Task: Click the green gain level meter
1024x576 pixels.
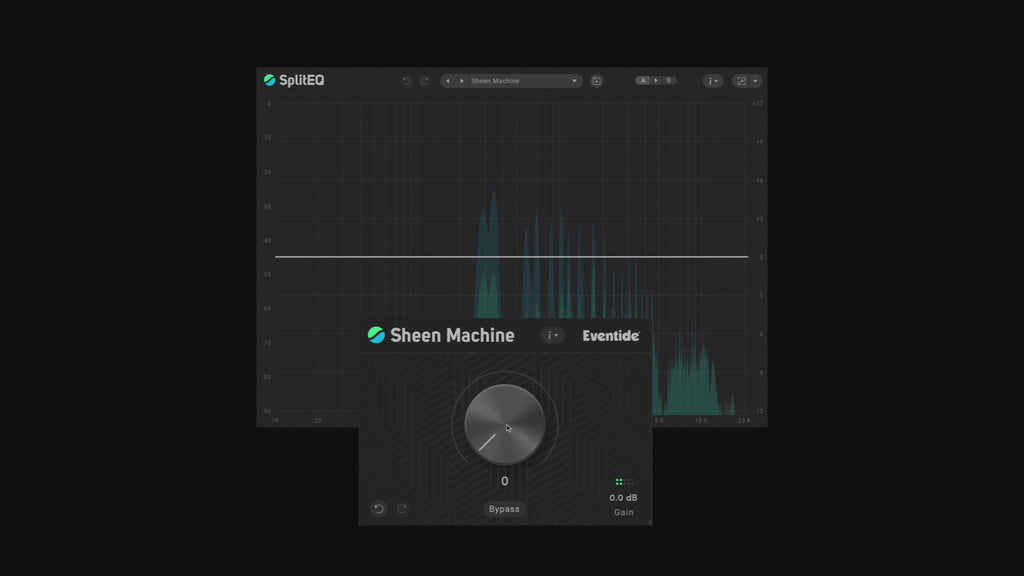Action: click(624, 482)
